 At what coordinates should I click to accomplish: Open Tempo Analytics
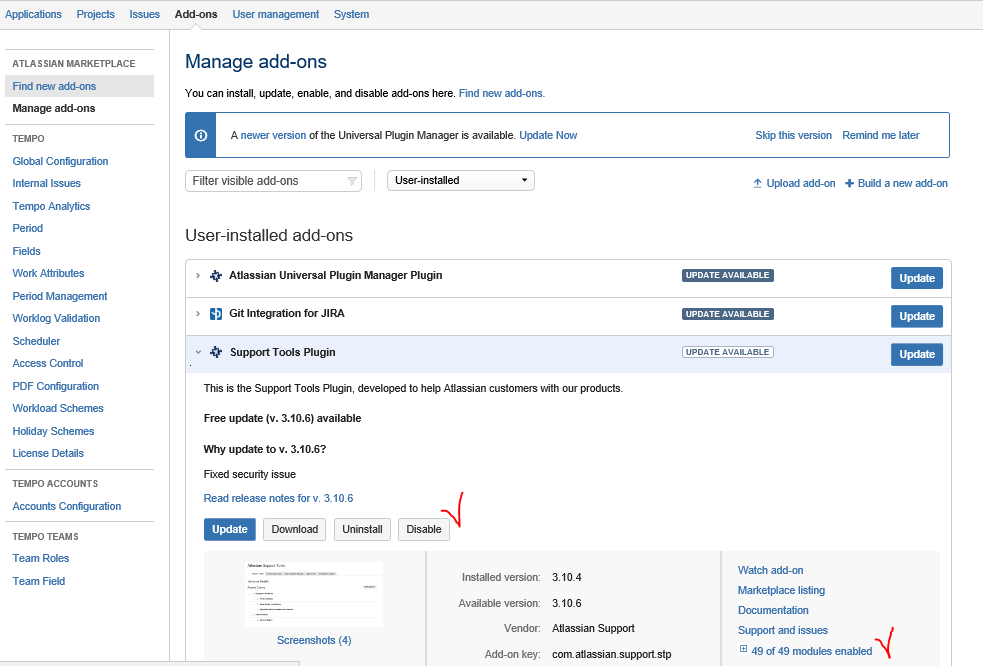pyautogui.click(x=51, y=206)
